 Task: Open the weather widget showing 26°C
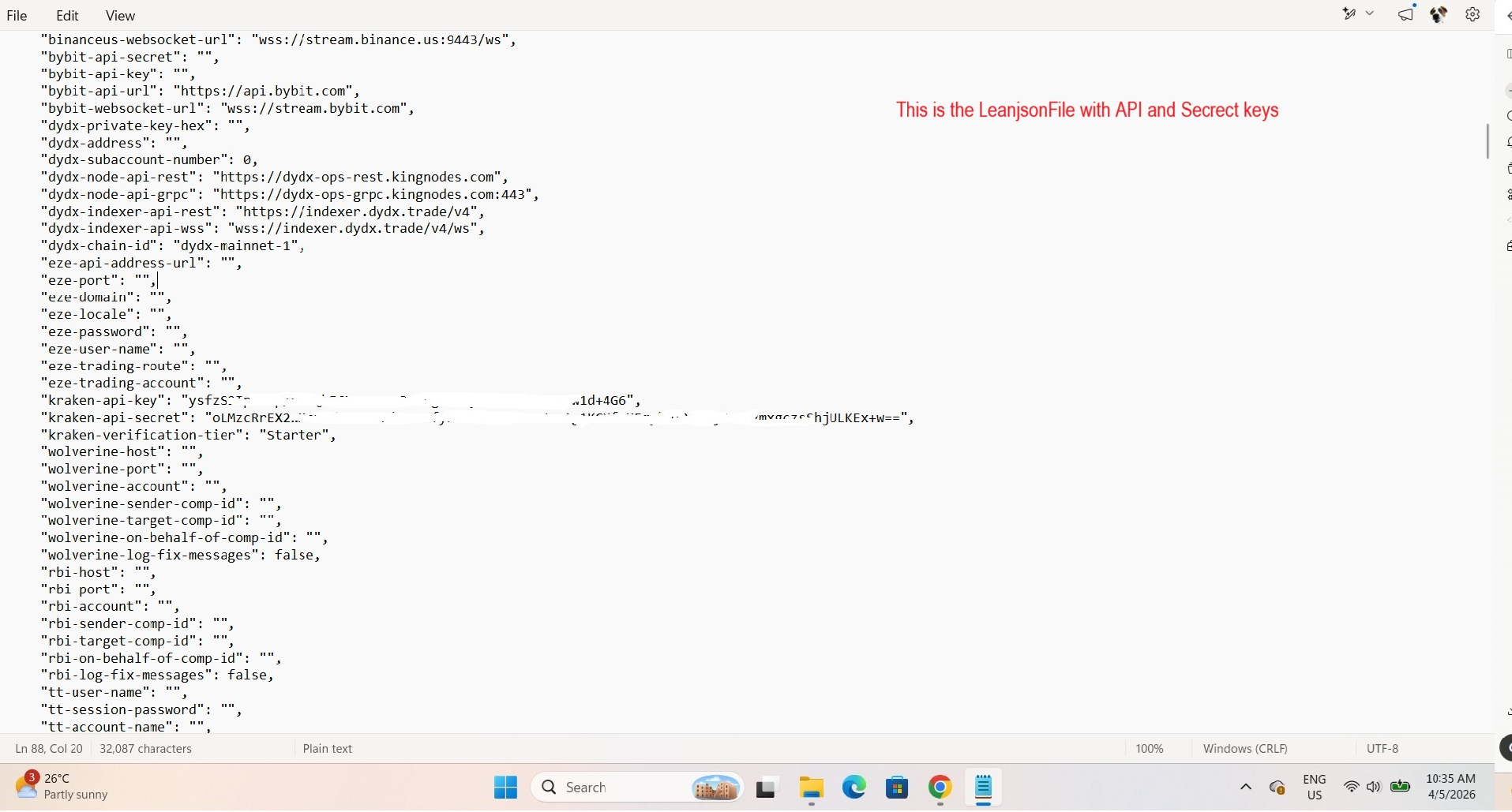coord(62,787)
